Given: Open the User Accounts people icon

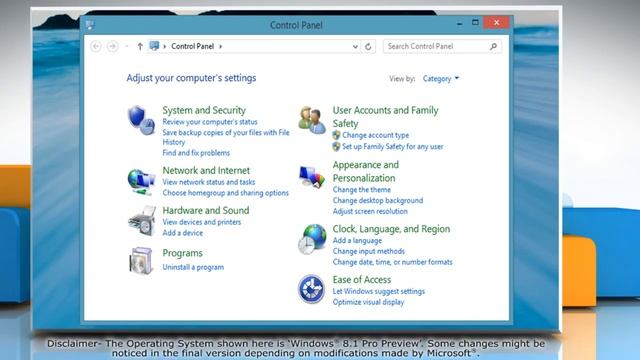Looking at the screenshot, I should pos(312,120).
